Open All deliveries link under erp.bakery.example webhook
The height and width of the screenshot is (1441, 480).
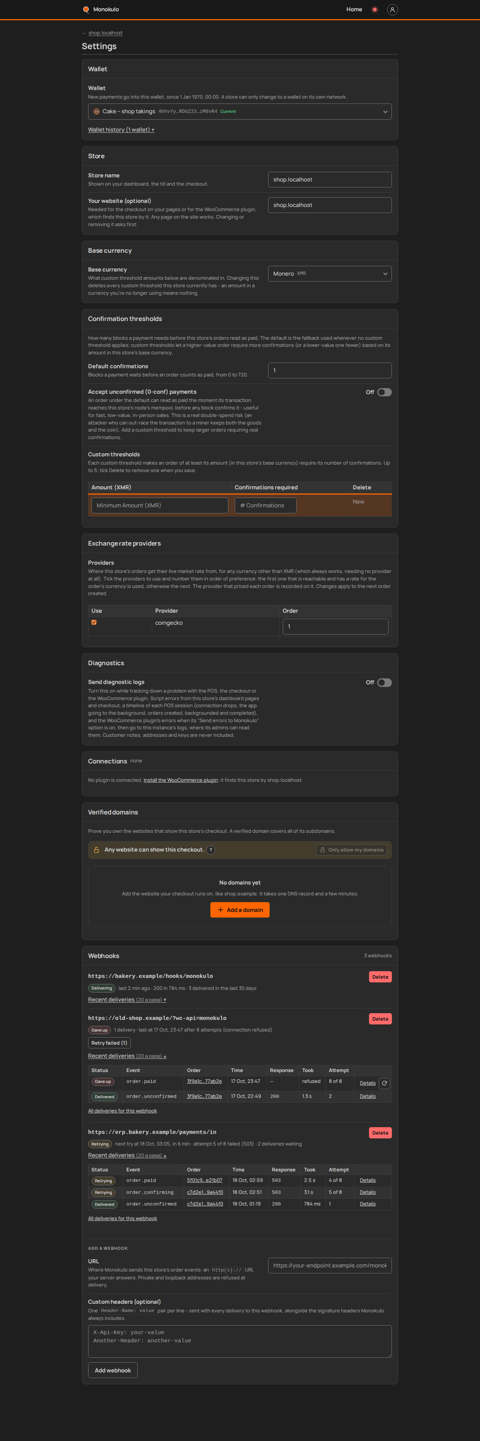click(122, 1218)
